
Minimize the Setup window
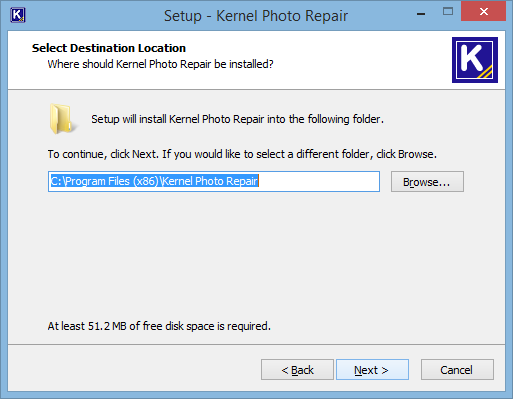(x=421, y=14)
